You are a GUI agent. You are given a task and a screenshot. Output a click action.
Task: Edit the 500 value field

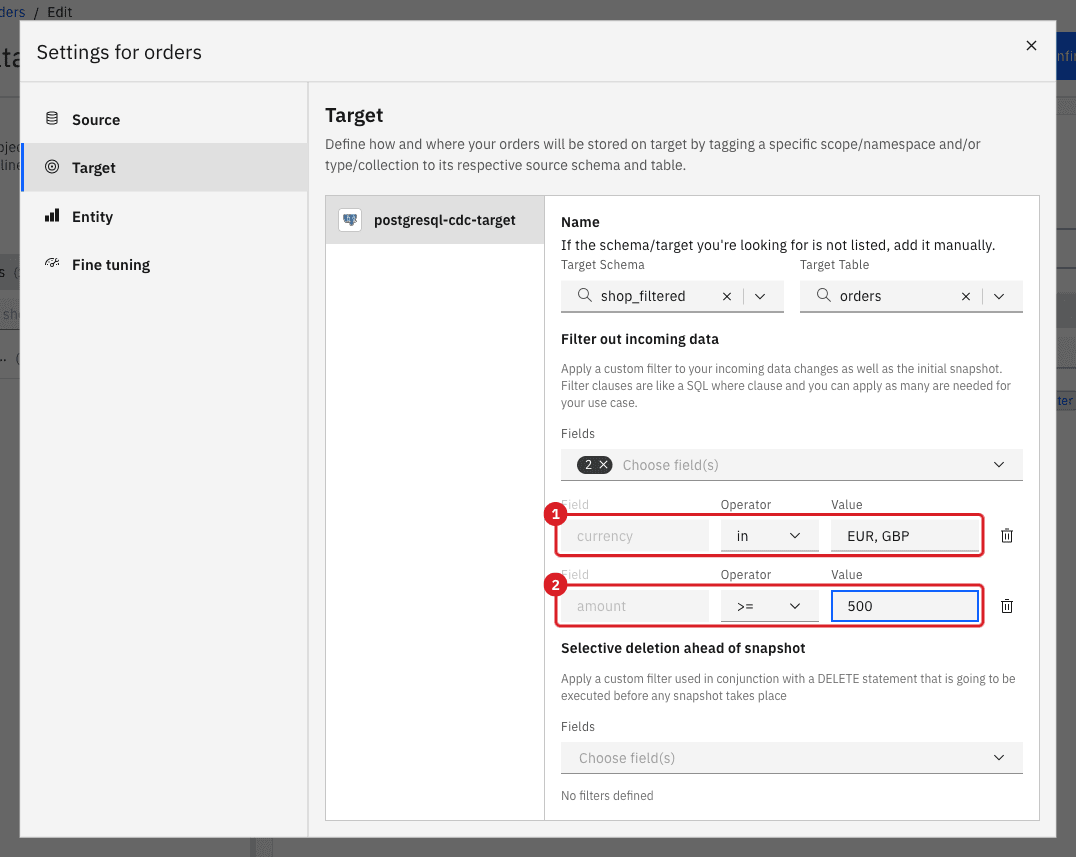point(904,606)
